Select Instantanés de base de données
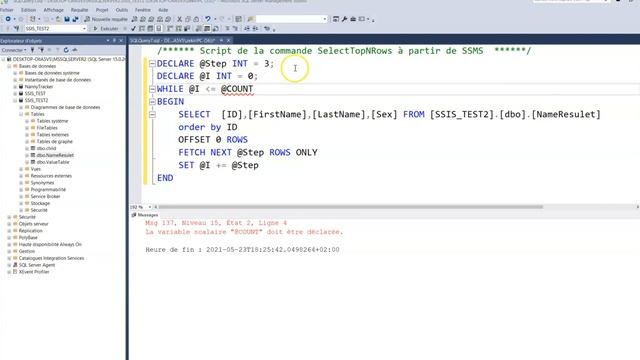This screenshot has width=640, height=360. tap(58, 80)
